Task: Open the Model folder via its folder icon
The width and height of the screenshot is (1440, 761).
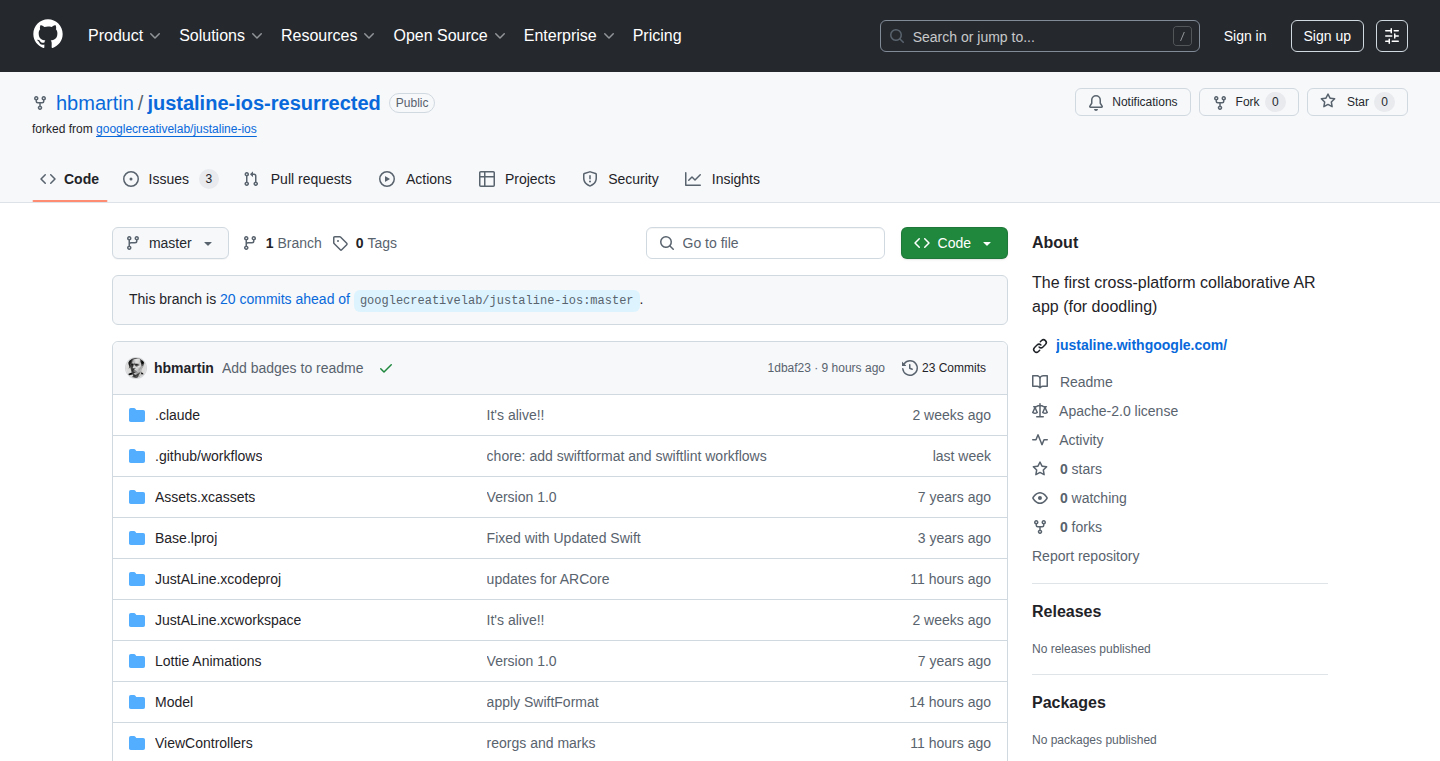Action: [x=137, y=702]
